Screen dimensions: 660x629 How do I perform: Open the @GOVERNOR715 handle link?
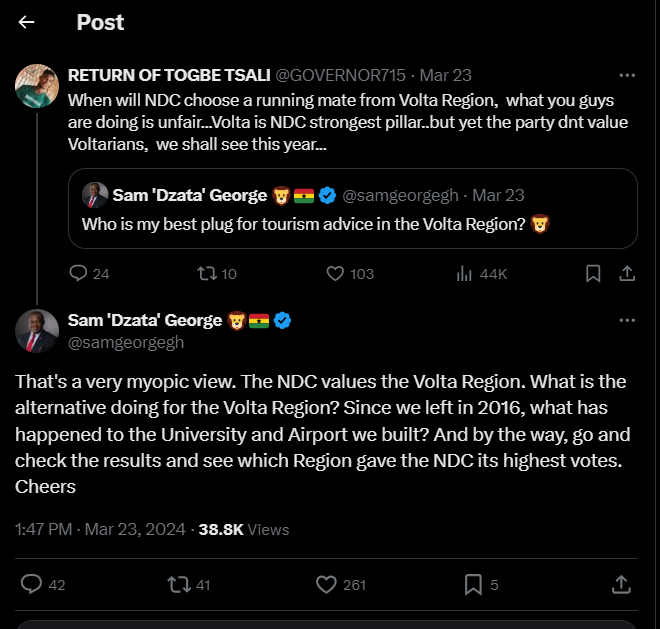tap(341, 75)
